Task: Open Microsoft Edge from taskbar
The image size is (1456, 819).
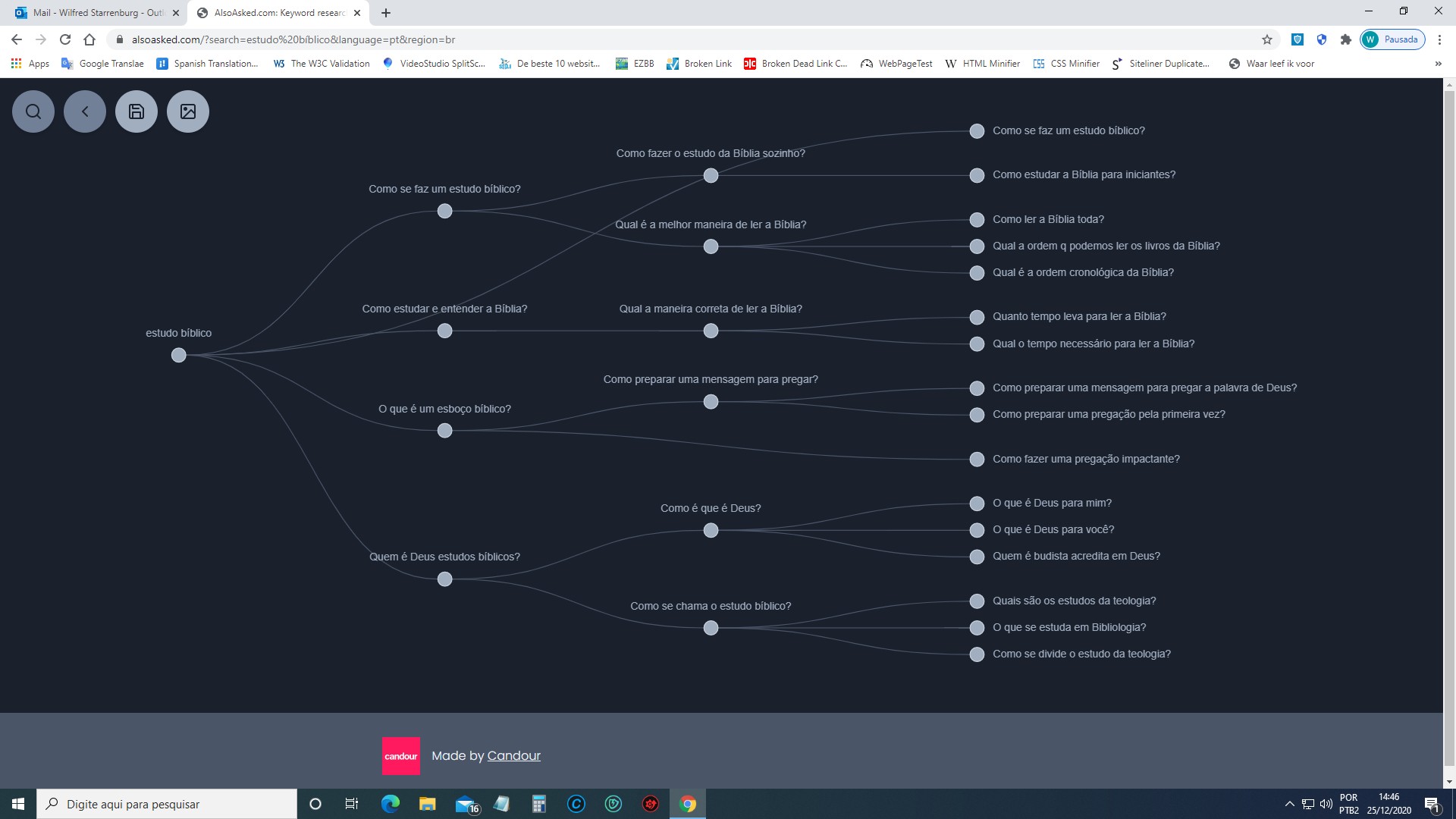Action: point(390,804)
